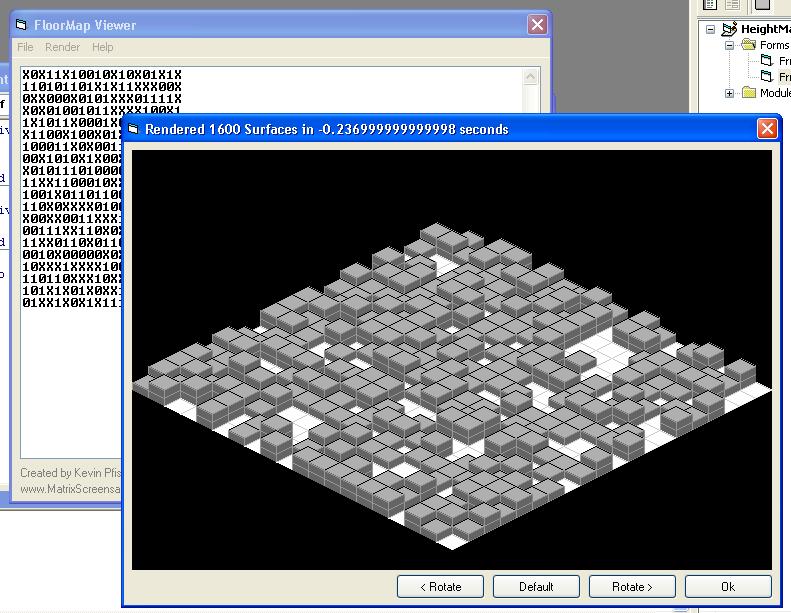Open the File menu

pos(25,47)
